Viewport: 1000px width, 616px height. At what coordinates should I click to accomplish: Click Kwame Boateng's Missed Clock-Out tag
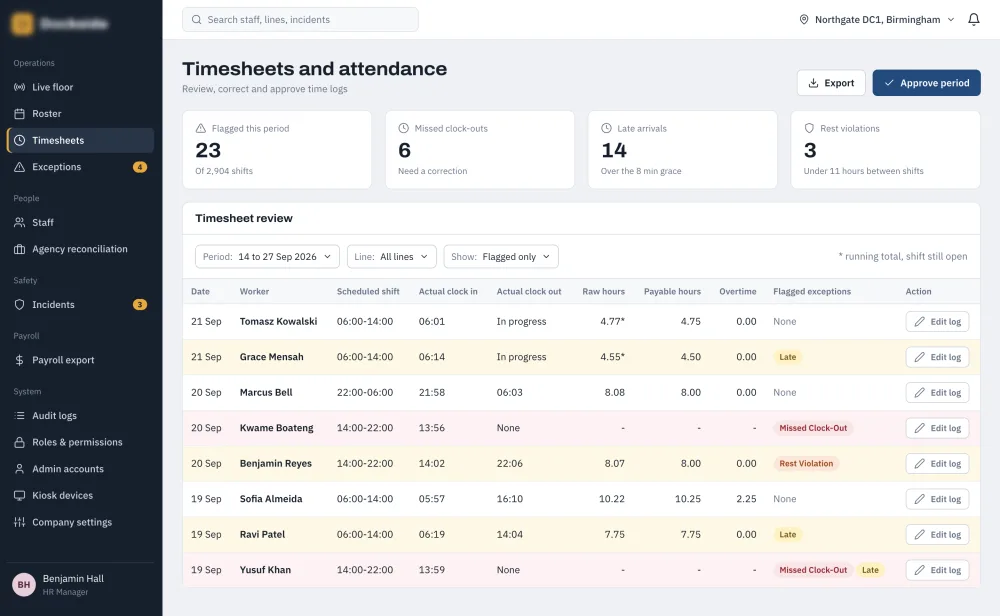813,428
